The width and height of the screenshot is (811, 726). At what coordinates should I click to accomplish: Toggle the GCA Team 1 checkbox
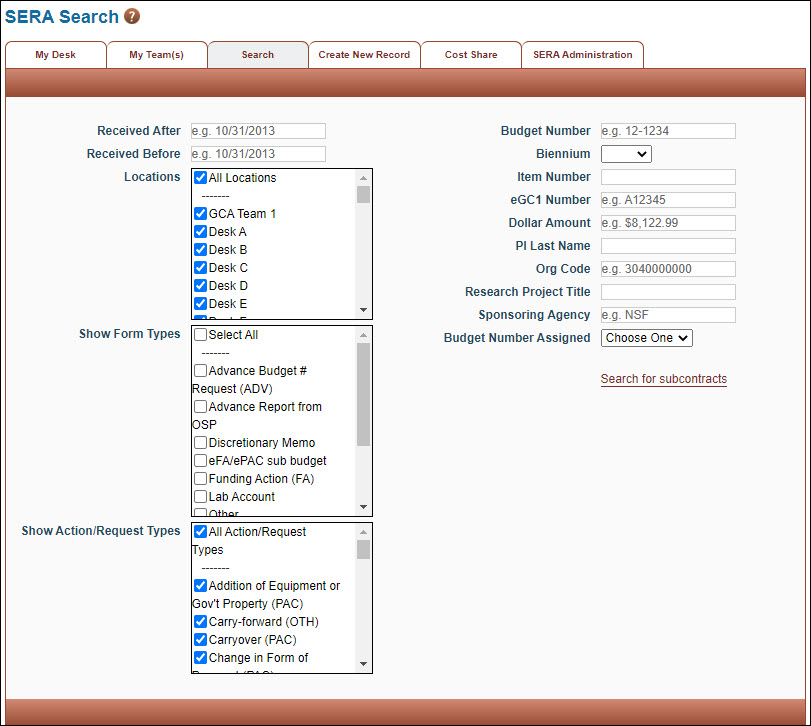click(201, 214)
